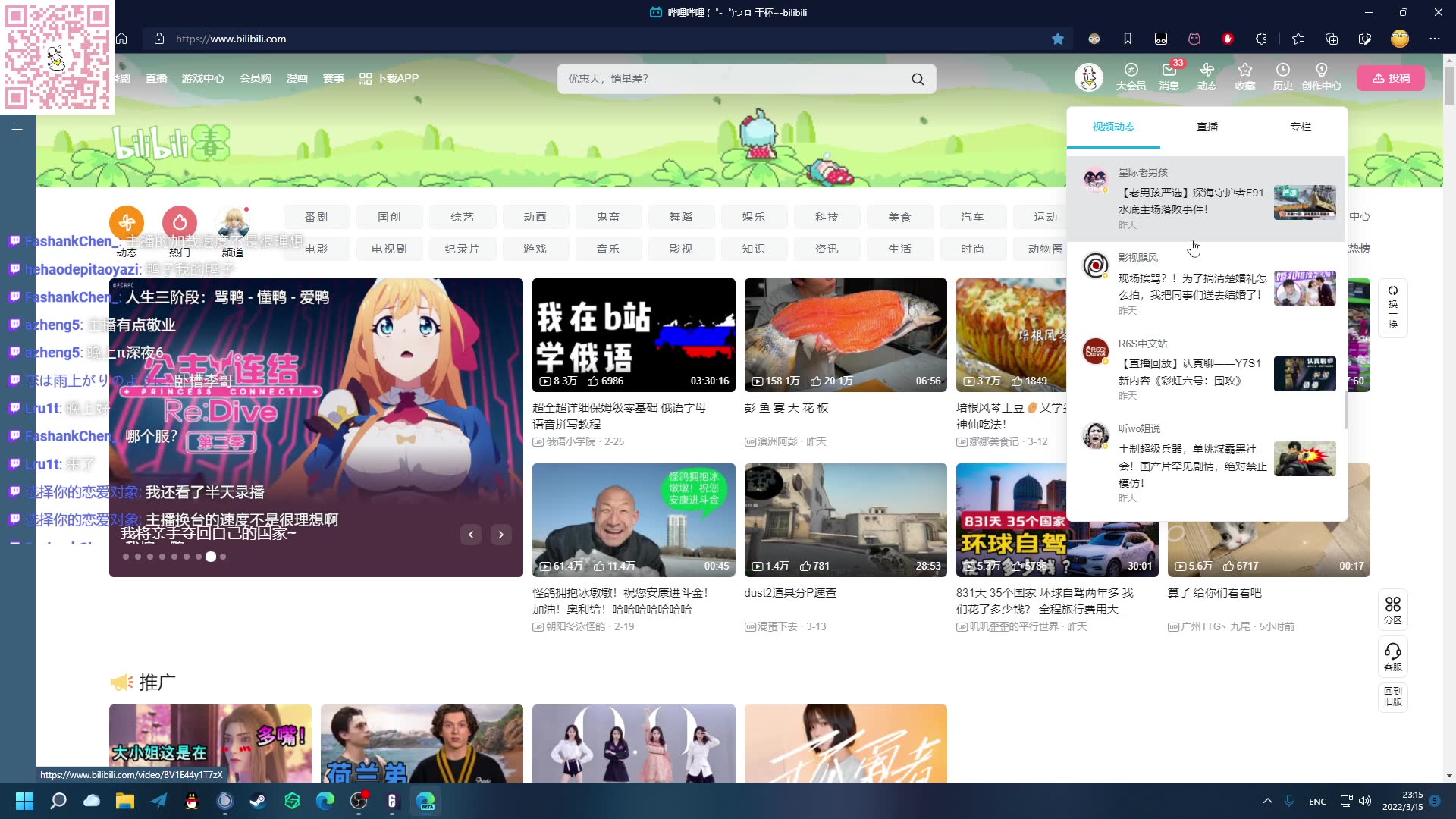
Task: Open Windows Start button
Action: click(x=24, y=801)
